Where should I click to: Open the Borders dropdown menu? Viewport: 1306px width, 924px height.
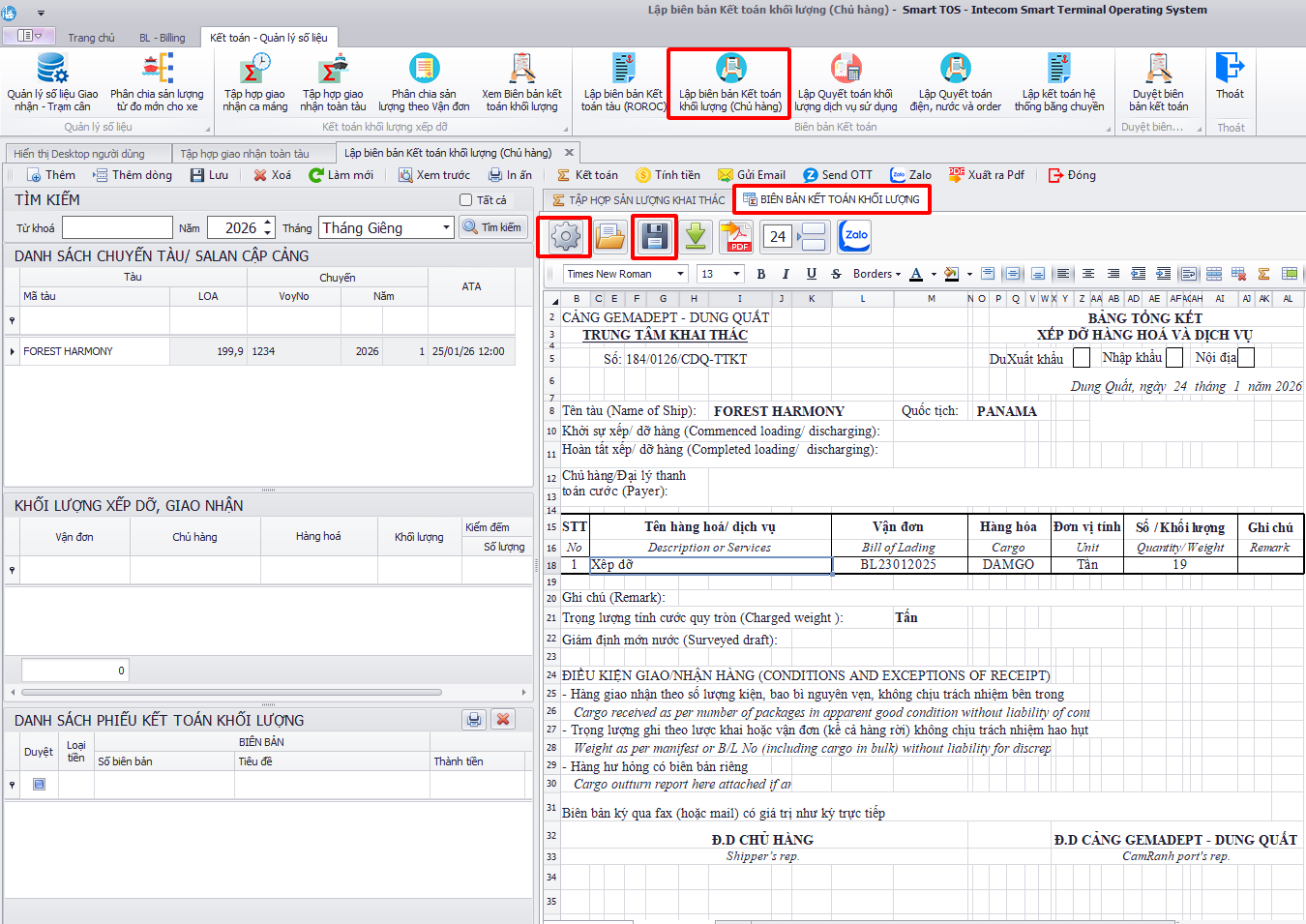coord(876,274)
